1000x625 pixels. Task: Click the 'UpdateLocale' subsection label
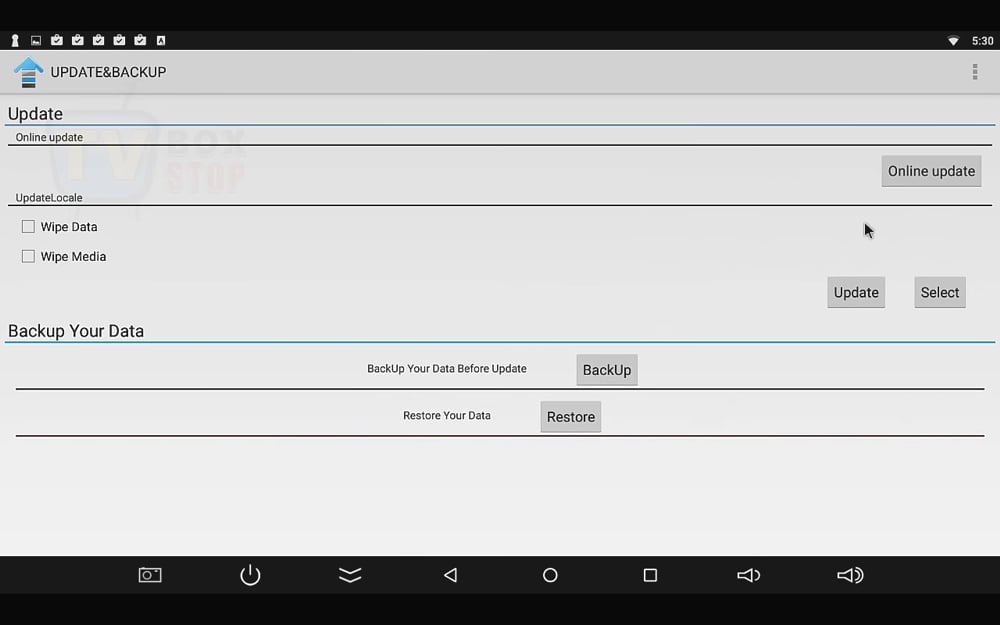[x=48, y=198]
